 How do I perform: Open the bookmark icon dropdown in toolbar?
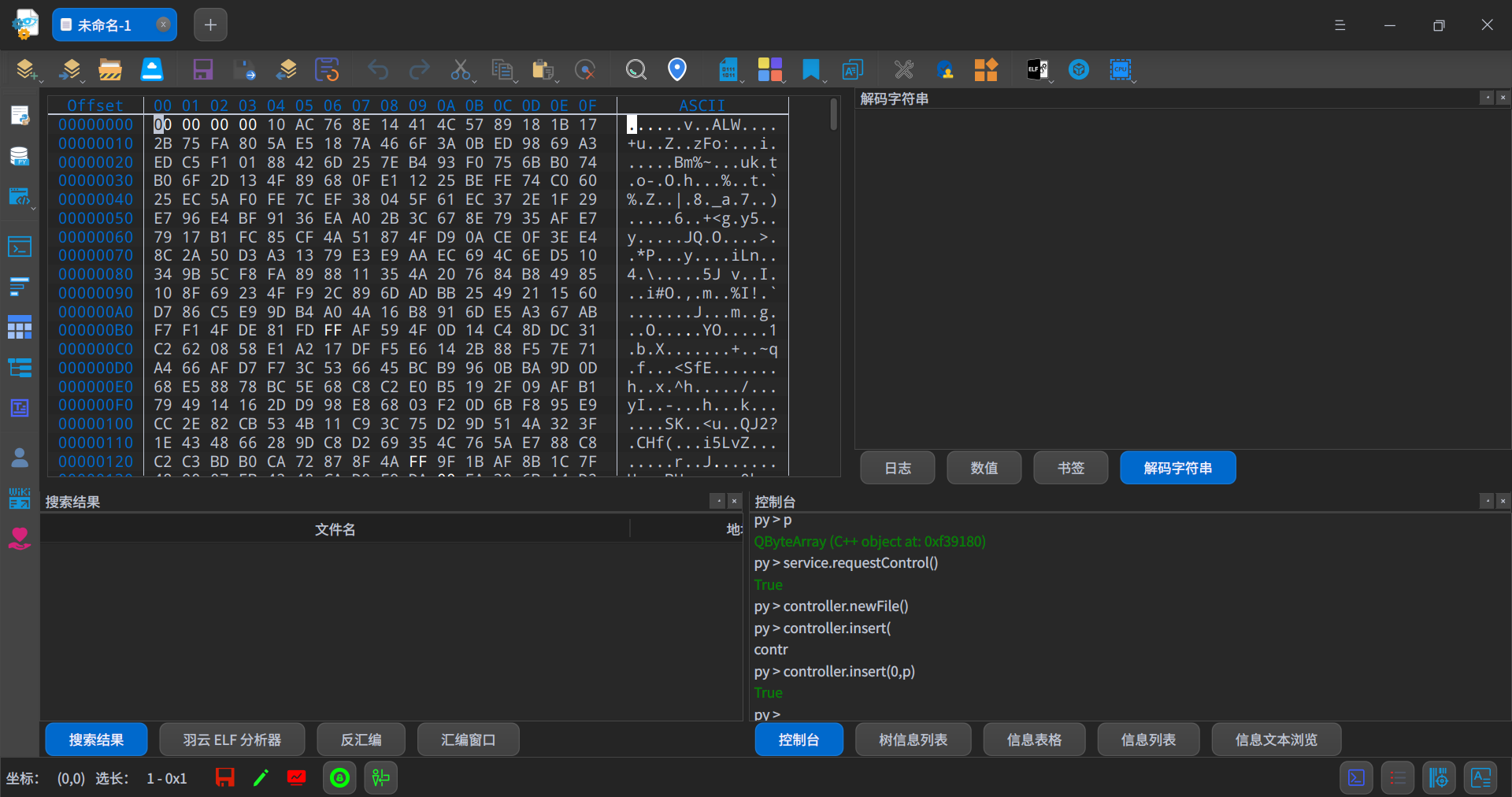[825, 80]
